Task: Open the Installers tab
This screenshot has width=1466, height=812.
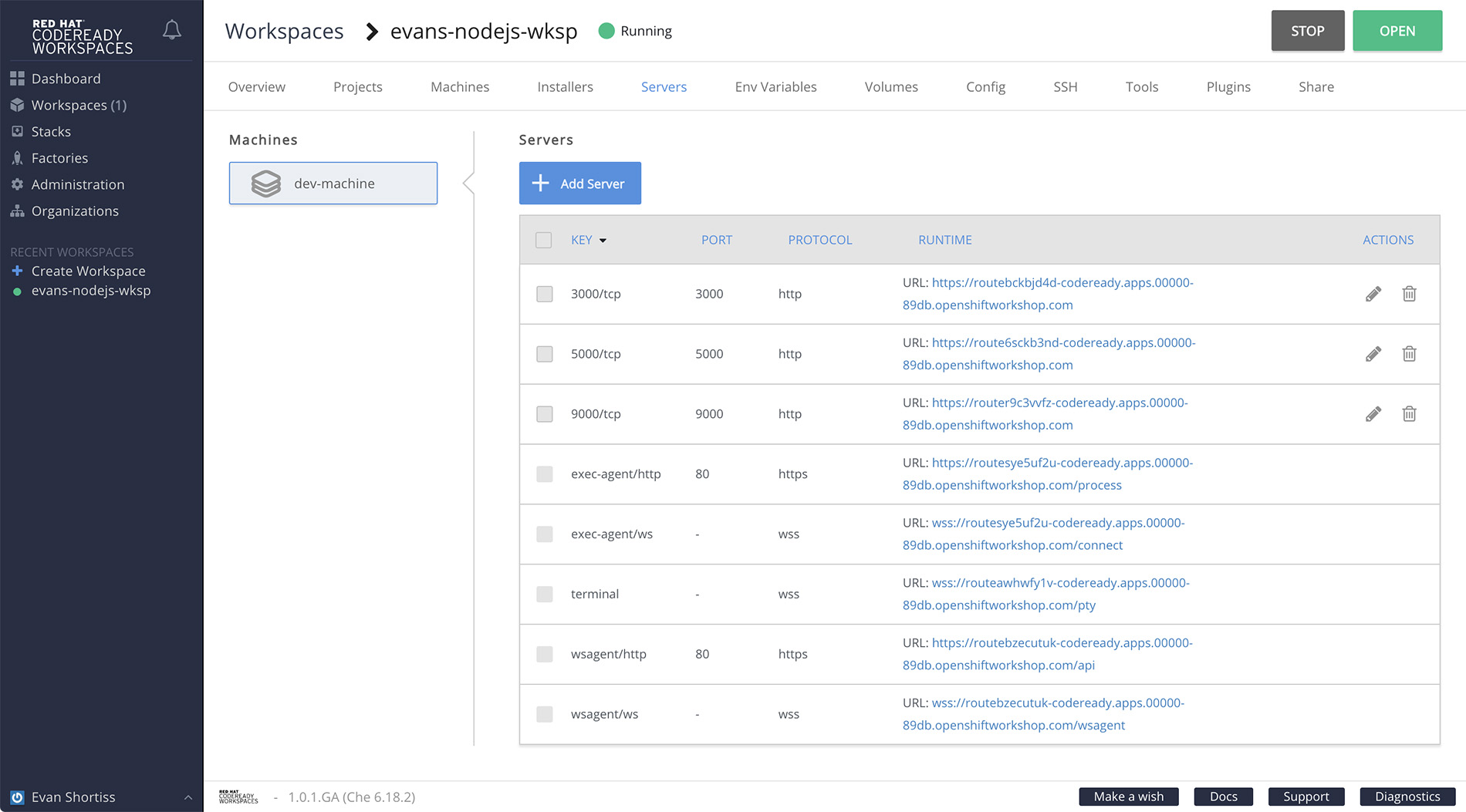Action: pyautogui.click(x=566, y=87)
